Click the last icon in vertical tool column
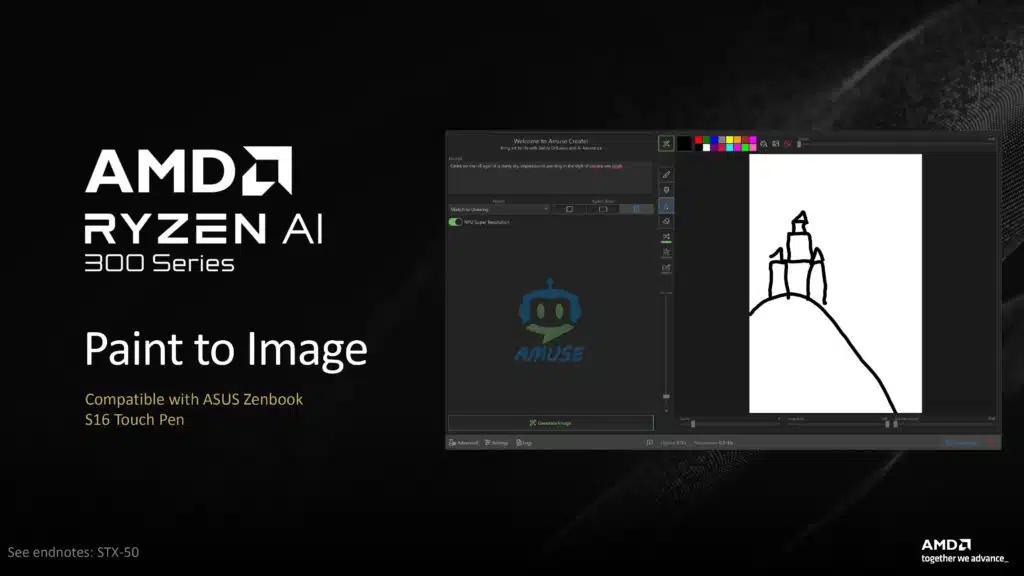 (x=666, y=268)
